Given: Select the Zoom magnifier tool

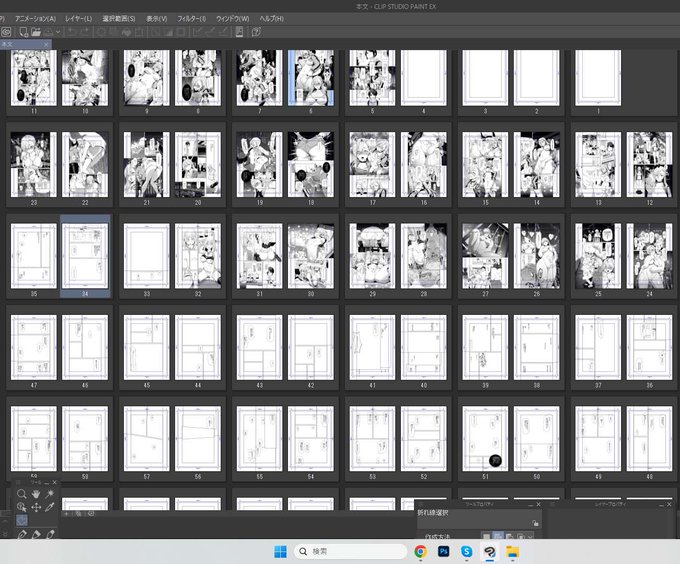Looking at the screenshot, I should [22, 494].
